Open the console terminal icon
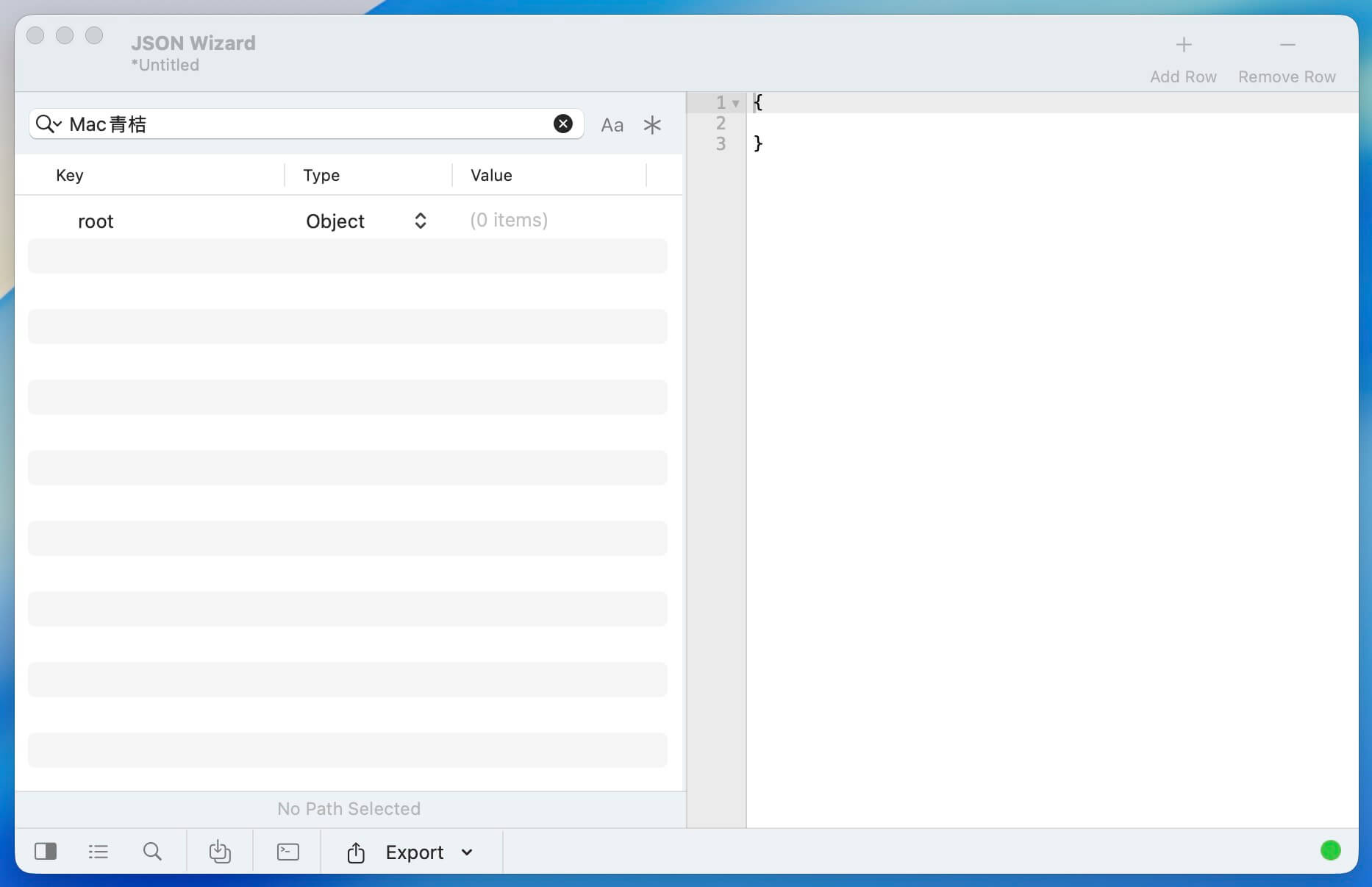Viewport: 1372px width, 887px height. pos(287,852)
